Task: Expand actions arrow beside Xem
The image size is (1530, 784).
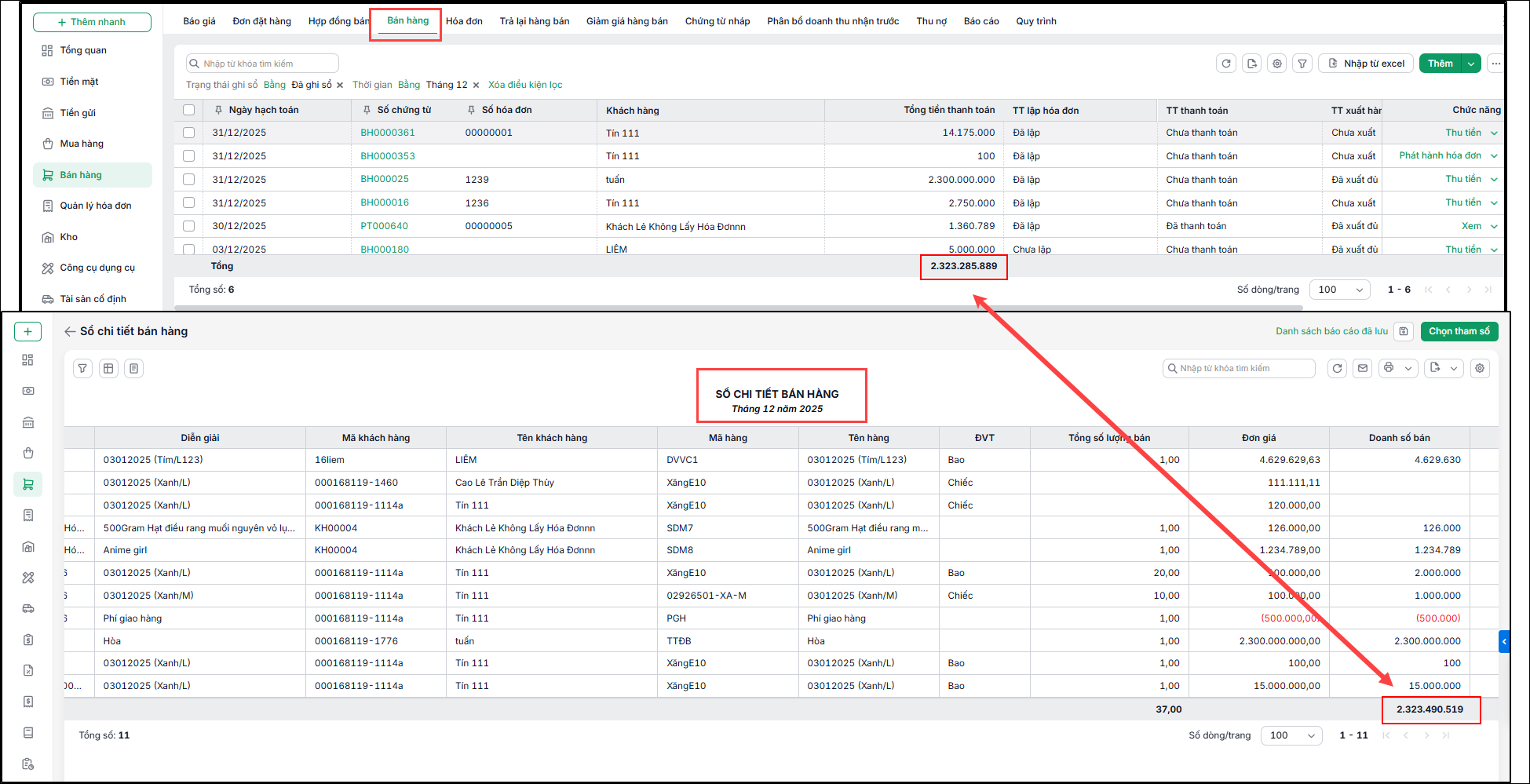Action: click(x=1494, y=227)
